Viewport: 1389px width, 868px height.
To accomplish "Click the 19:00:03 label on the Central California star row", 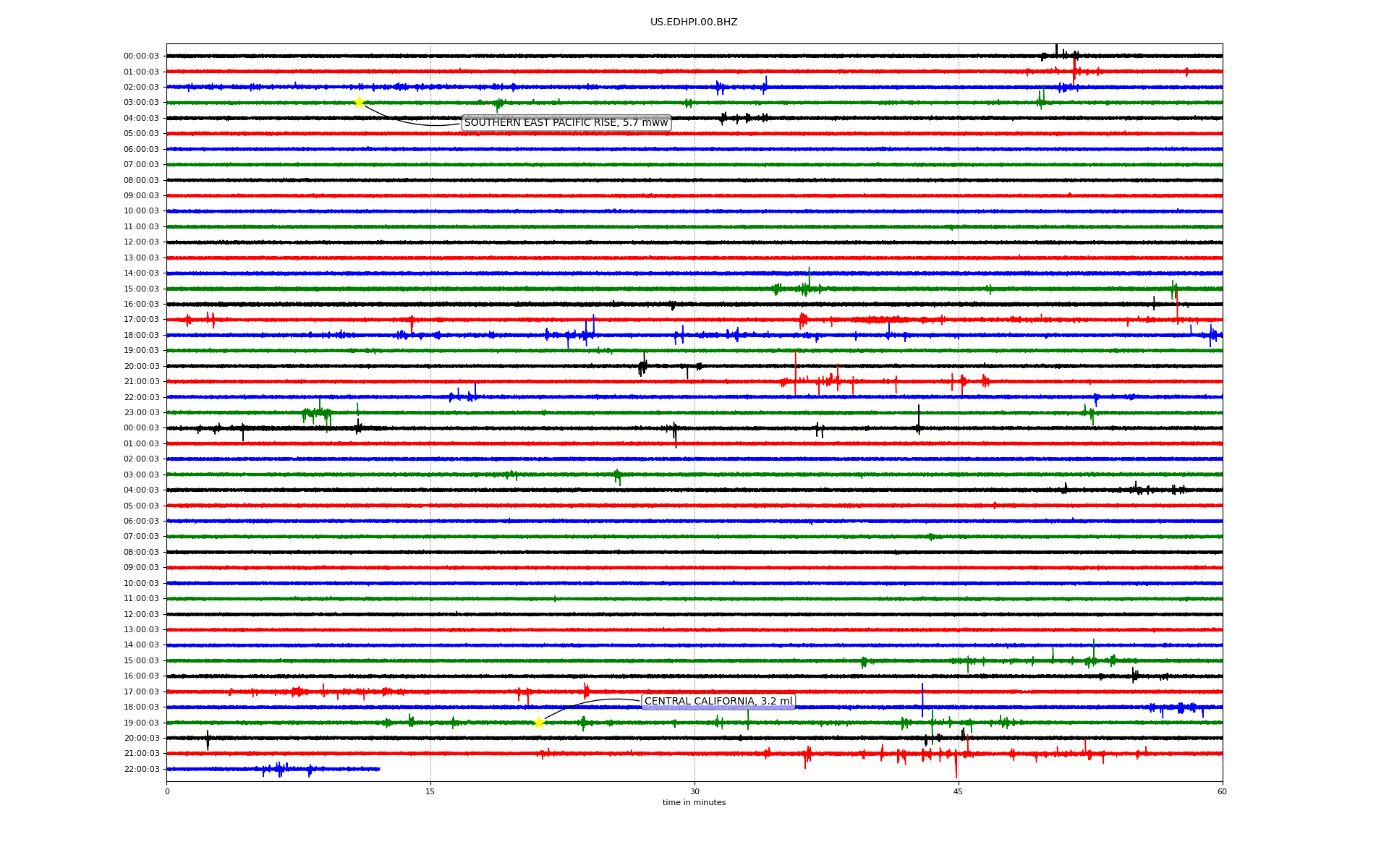I will pyautogui.click(x=141, y=723).
